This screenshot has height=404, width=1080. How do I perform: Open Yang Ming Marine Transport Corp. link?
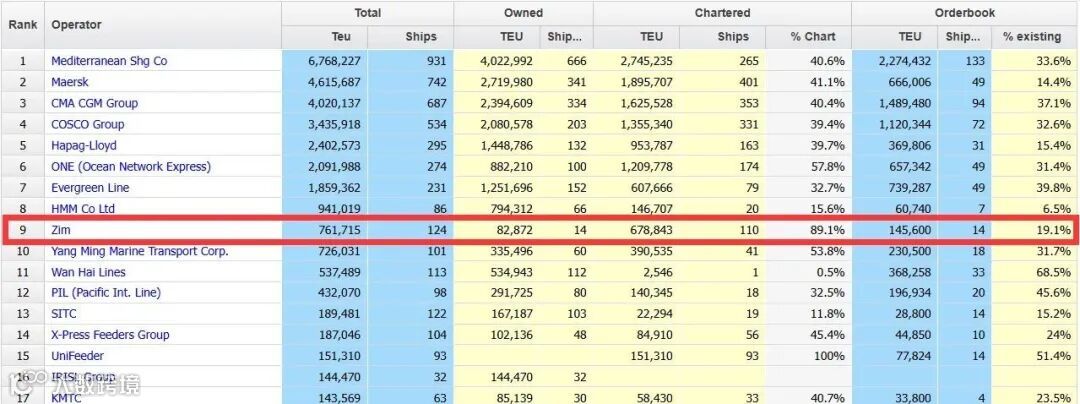140,251
